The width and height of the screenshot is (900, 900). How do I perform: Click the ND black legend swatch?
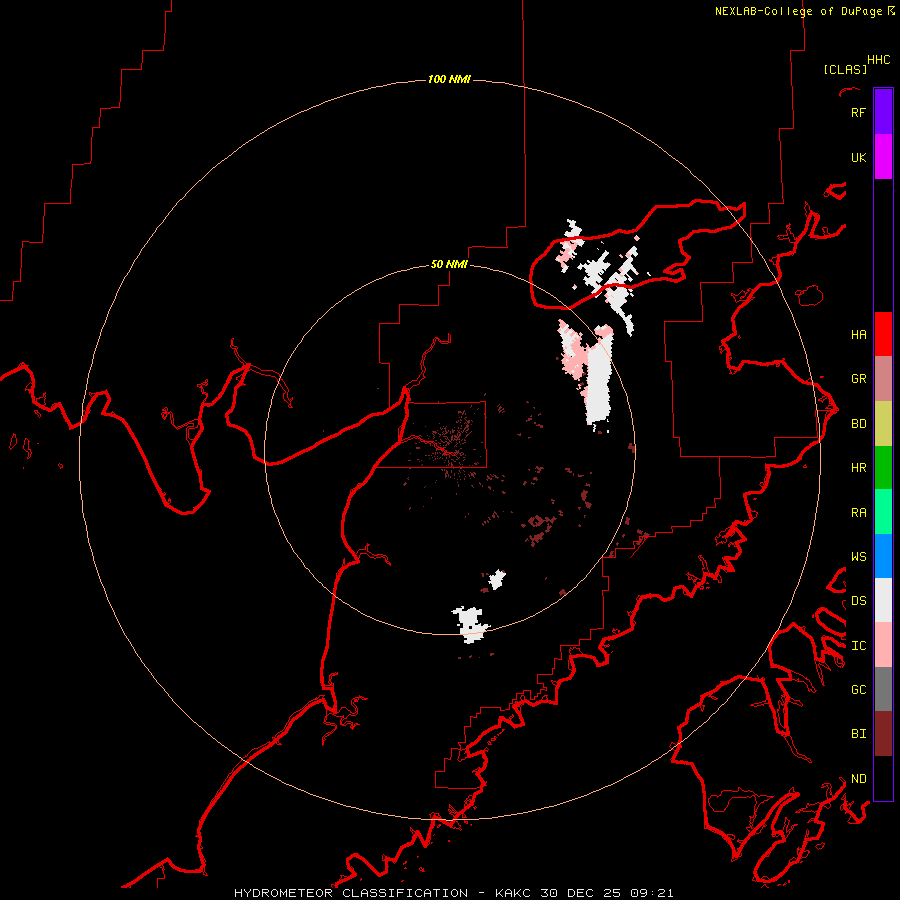coord(883,778)
